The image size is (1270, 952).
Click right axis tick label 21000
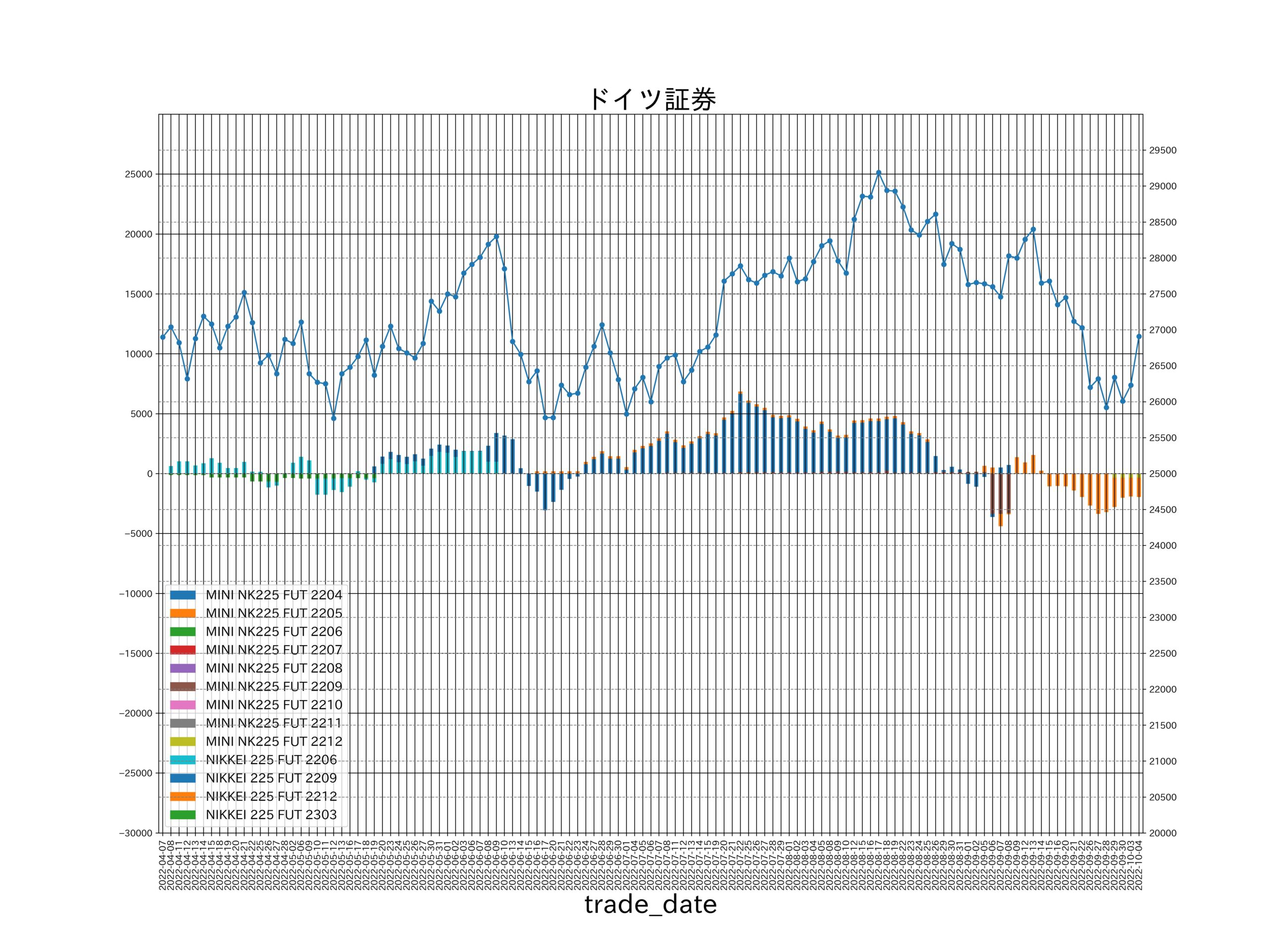coord(1163,762)
